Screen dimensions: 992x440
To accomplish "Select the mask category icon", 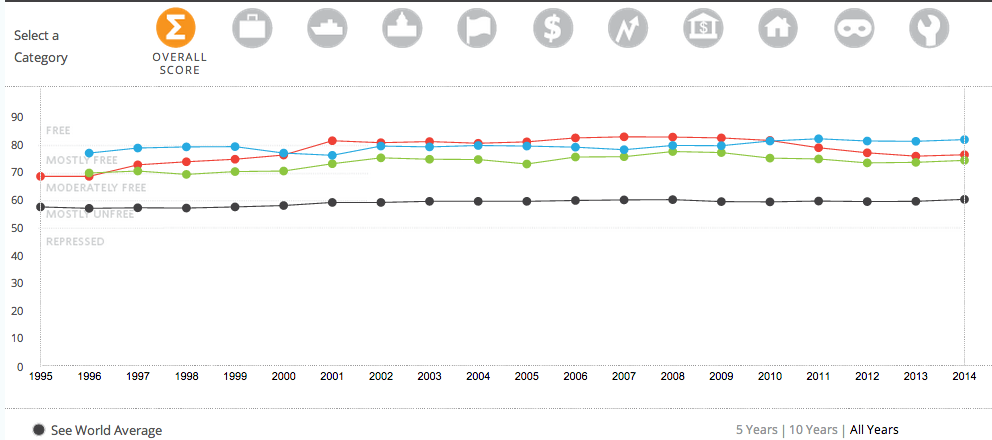I will click(x=854, y=29).
